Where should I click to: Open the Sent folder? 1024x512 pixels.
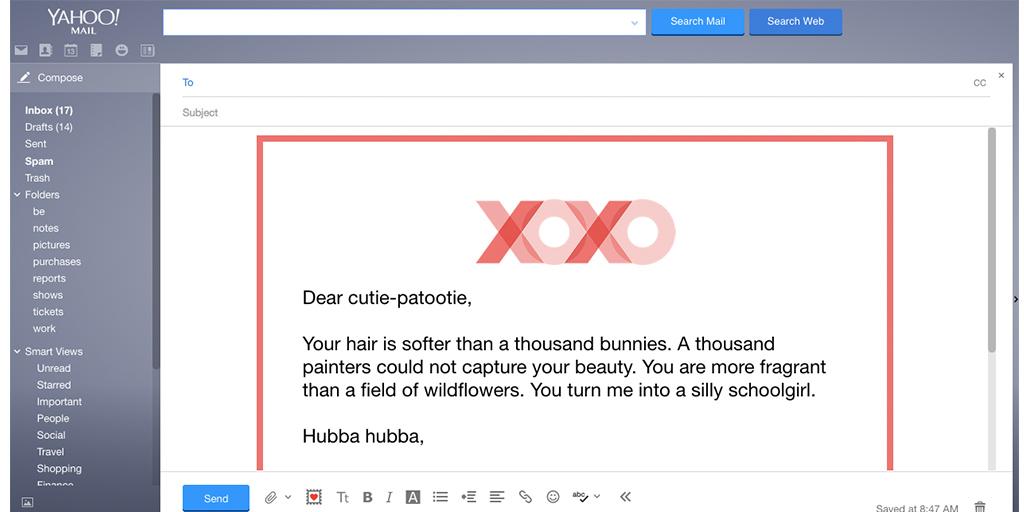click(36, 144)
